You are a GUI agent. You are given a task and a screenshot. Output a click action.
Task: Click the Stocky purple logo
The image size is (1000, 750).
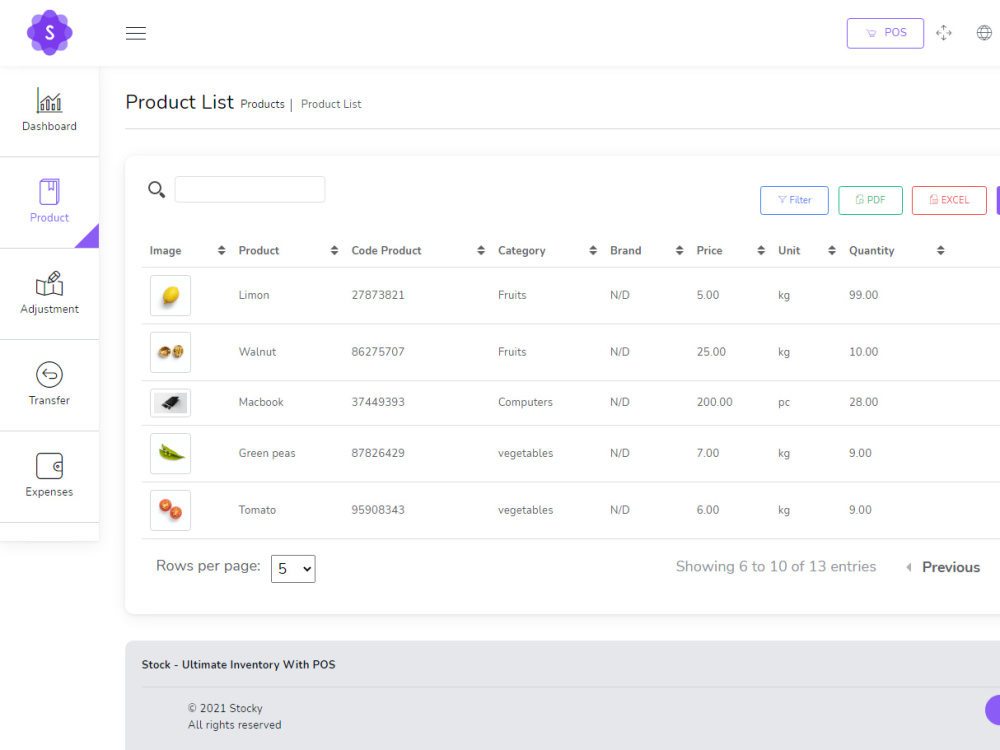(x=50, y=33)
